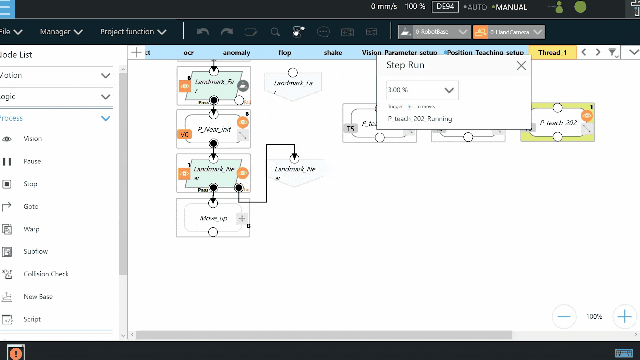Click the gray folder icon on first Landmark node
This screenshot has width=640, height=360.
pyautogui.click(x=242, y=86)
